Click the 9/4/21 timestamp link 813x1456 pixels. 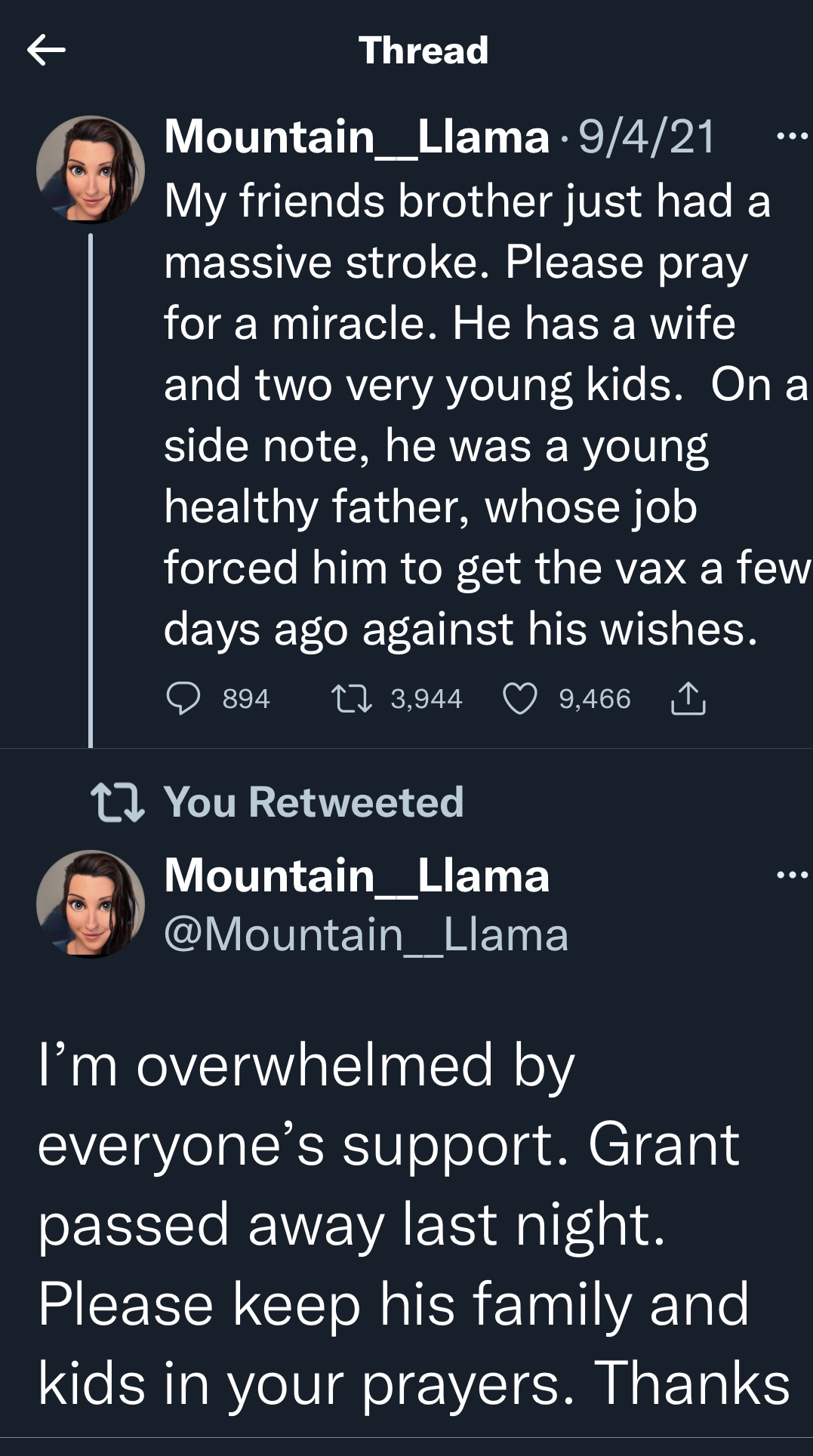pos(645,136)
